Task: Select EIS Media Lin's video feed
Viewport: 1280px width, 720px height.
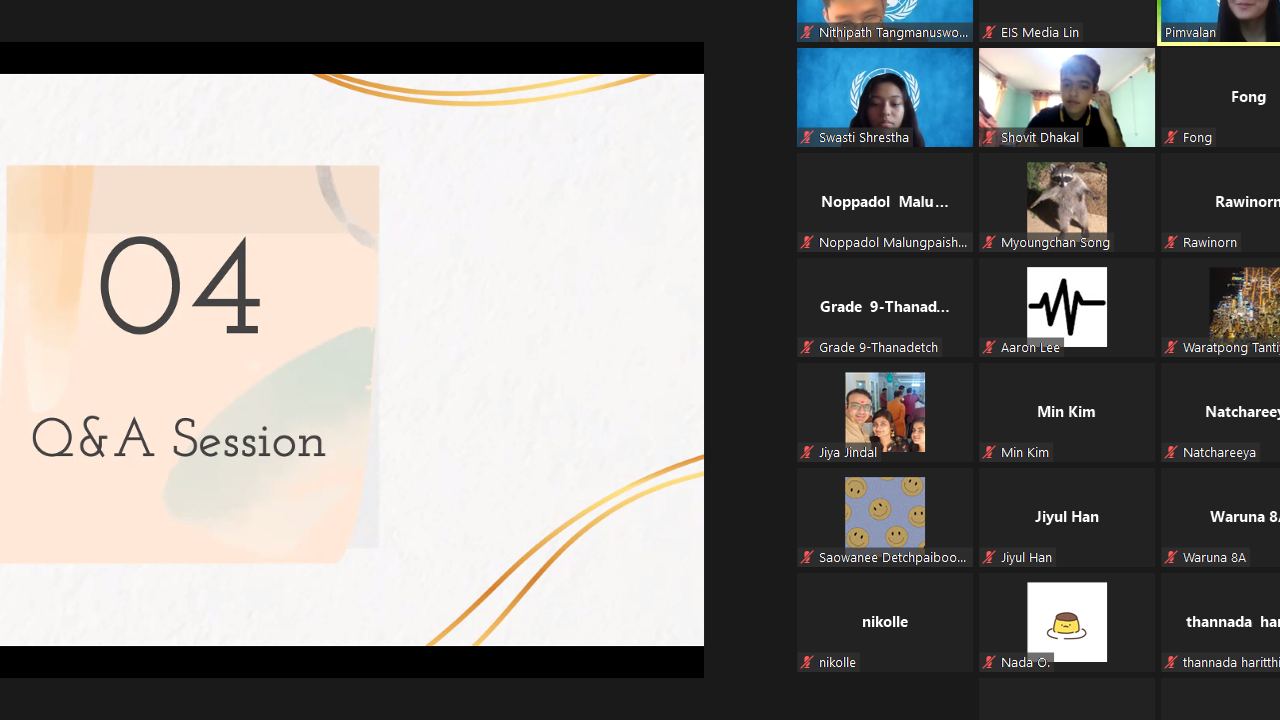Action: pyautogui.click(x=1067, y=21)
